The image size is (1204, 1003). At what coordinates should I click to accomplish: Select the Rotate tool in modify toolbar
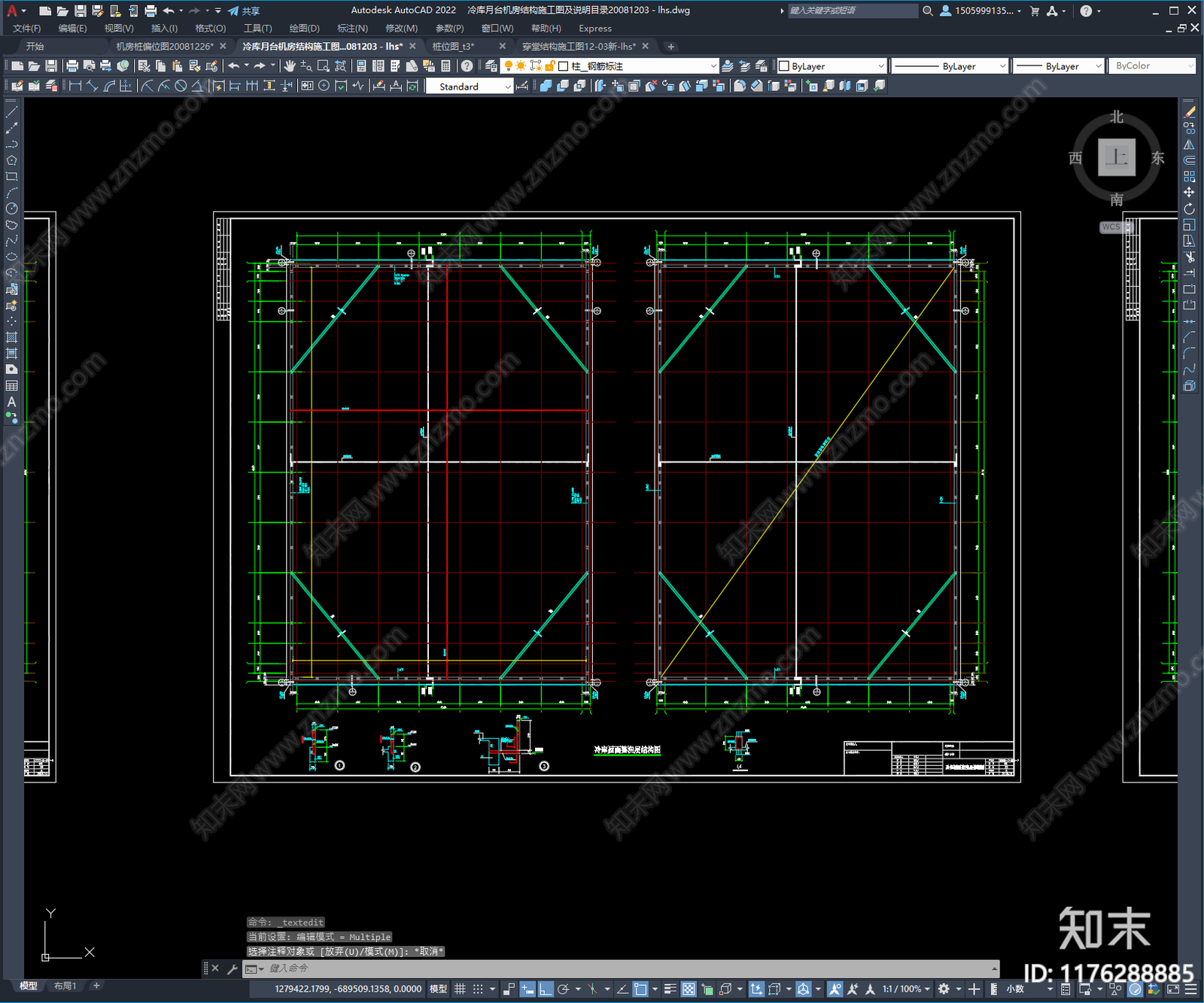1190,208
